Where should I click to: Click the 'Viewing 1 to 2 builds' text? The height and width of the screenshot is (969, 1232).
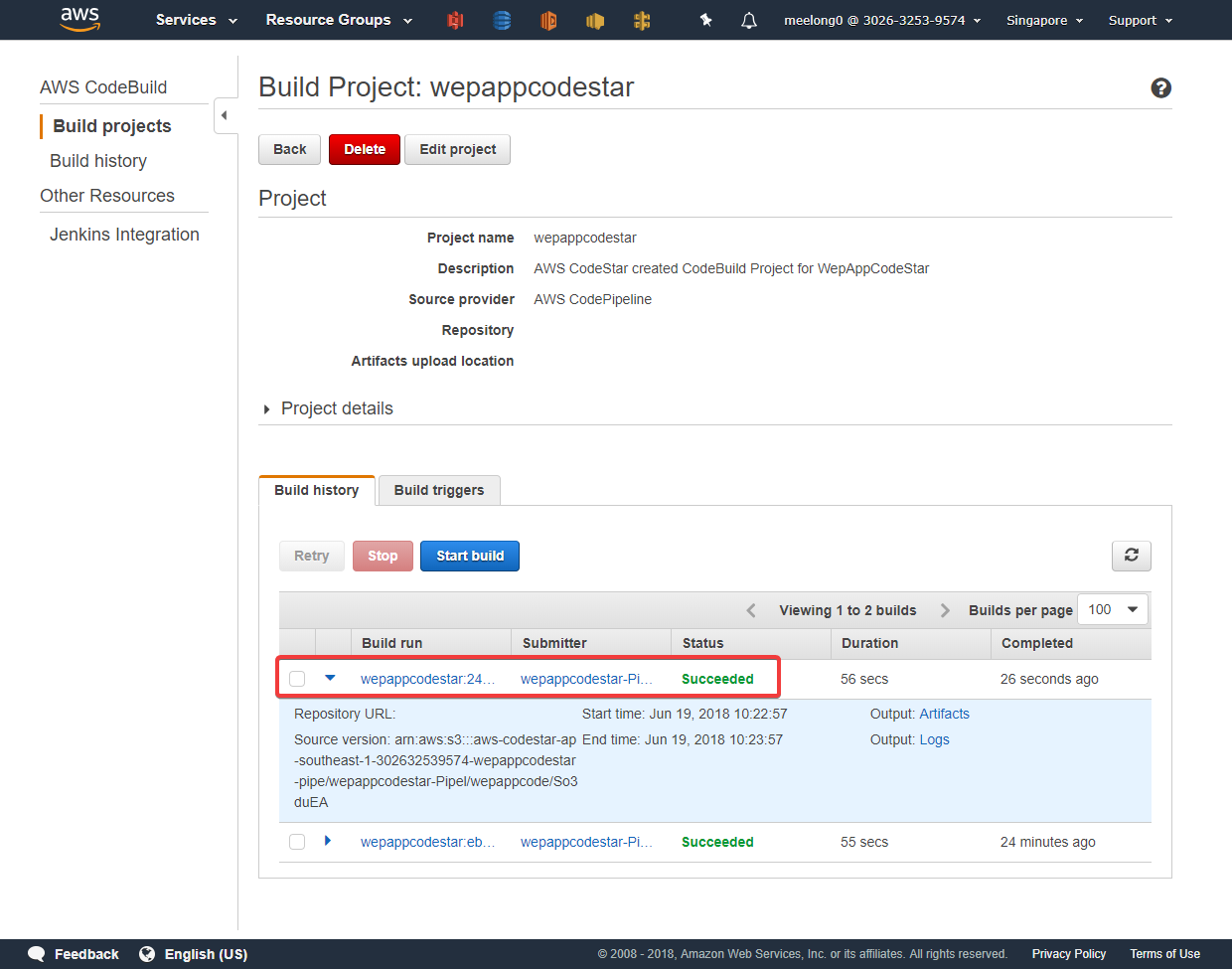pyautogui.click(x=847, y=610)
